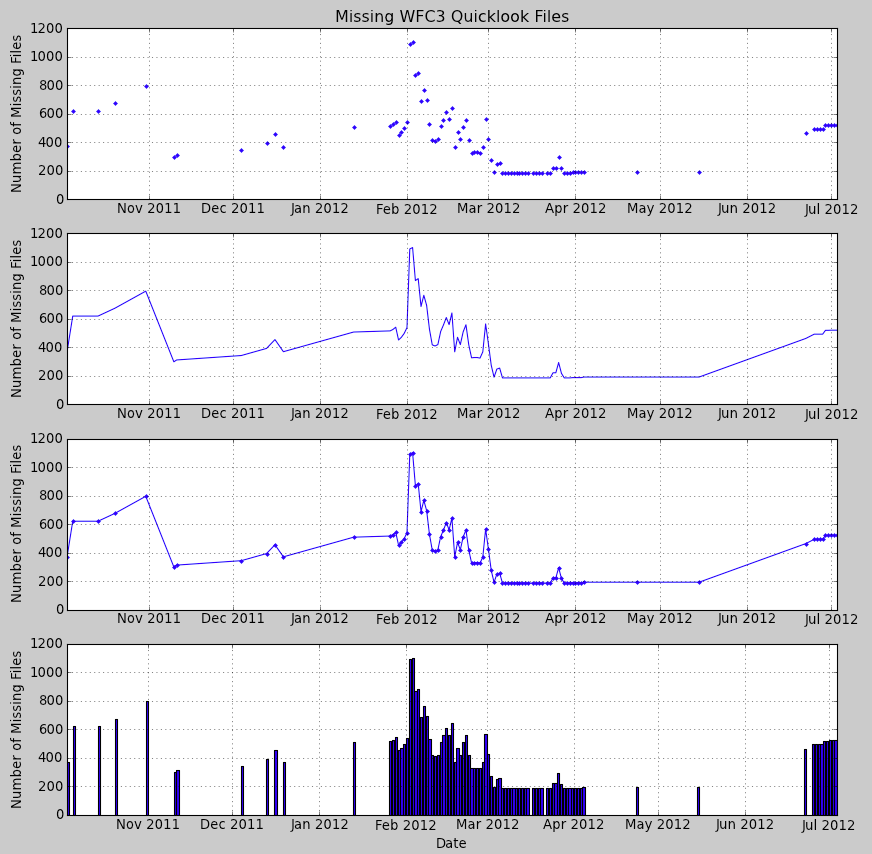
Task: Click the lone blue bar in mid-May 2012
Action: pyautogui.click(x=698, y=800)
